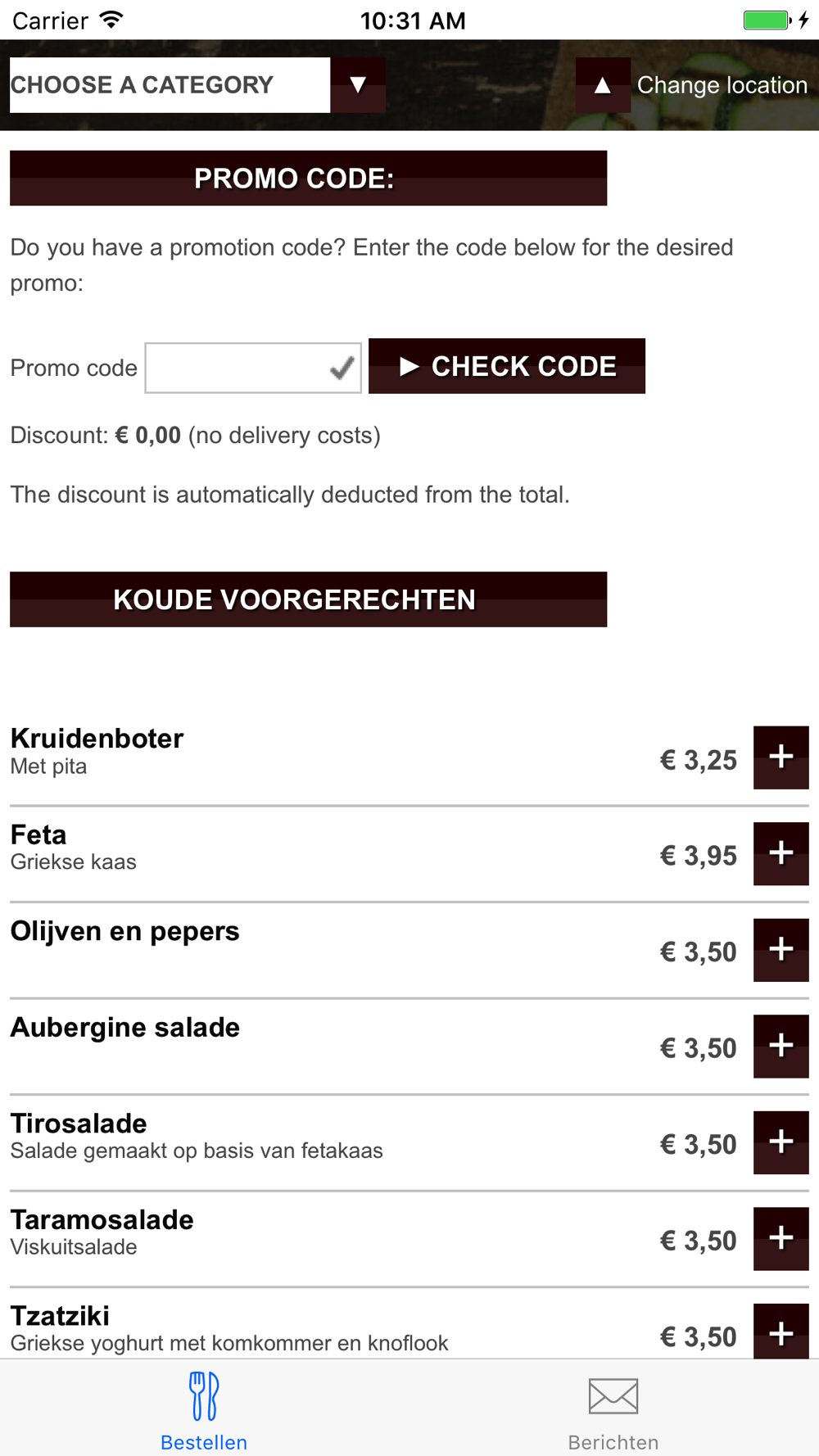Add Aubergine salade via plus icon
The height and width of the screenshot is (1456, 819).
[x=781, y=1047]
